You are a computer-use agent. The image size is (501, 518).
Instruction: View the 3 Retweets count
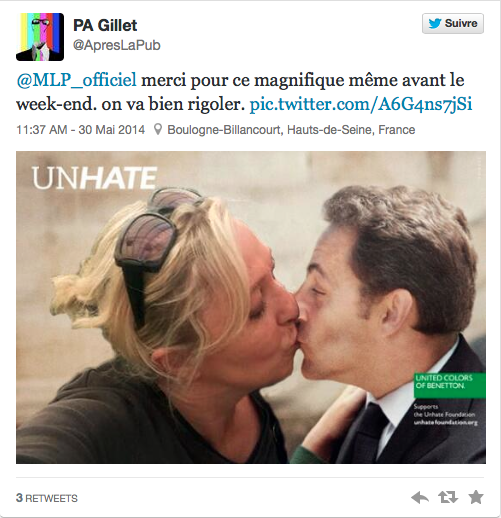click(x=47, y=498)
